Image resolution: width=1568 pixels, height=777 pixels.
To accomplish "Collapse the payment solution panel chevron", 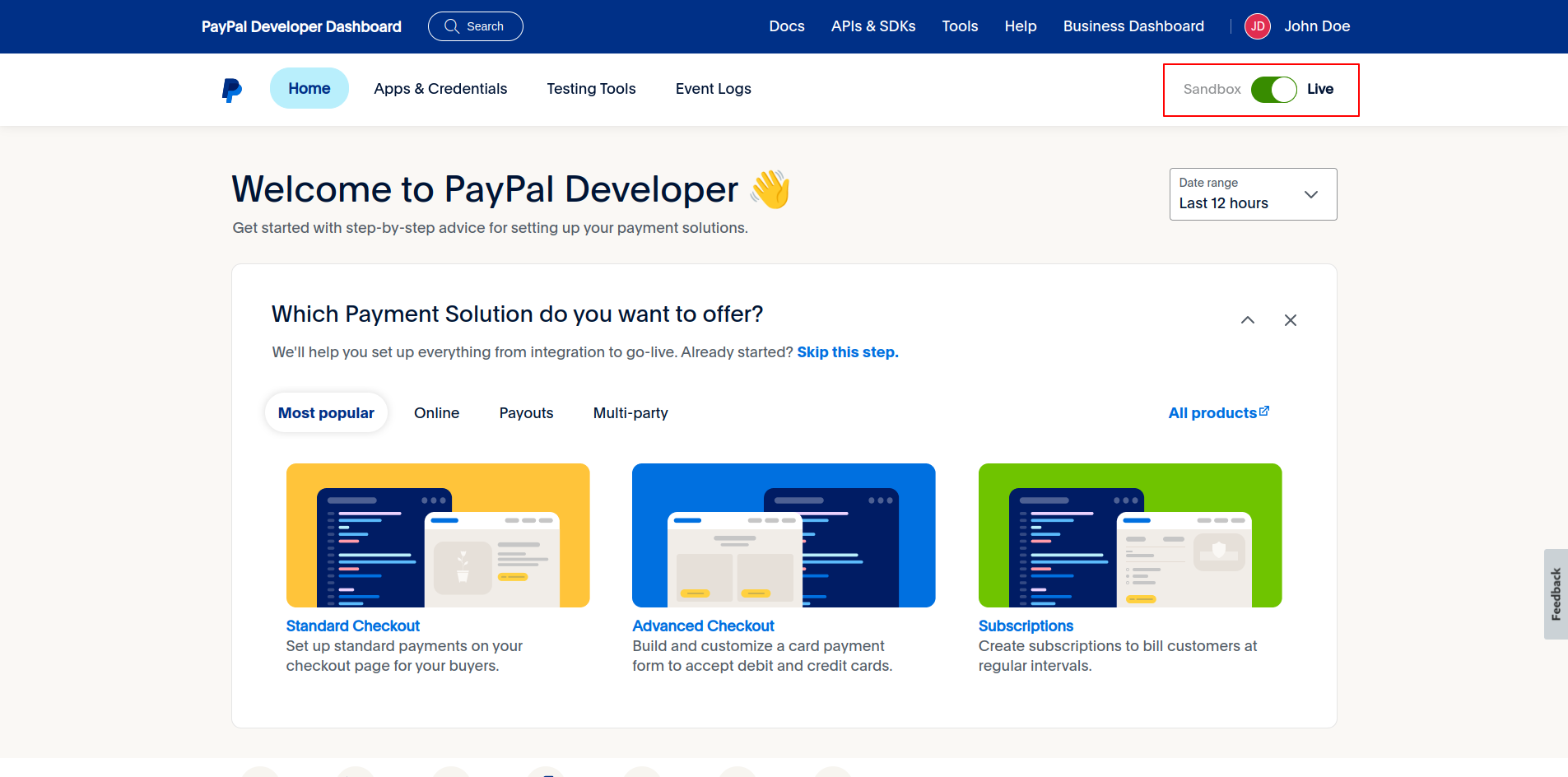I will point(1248,320).
